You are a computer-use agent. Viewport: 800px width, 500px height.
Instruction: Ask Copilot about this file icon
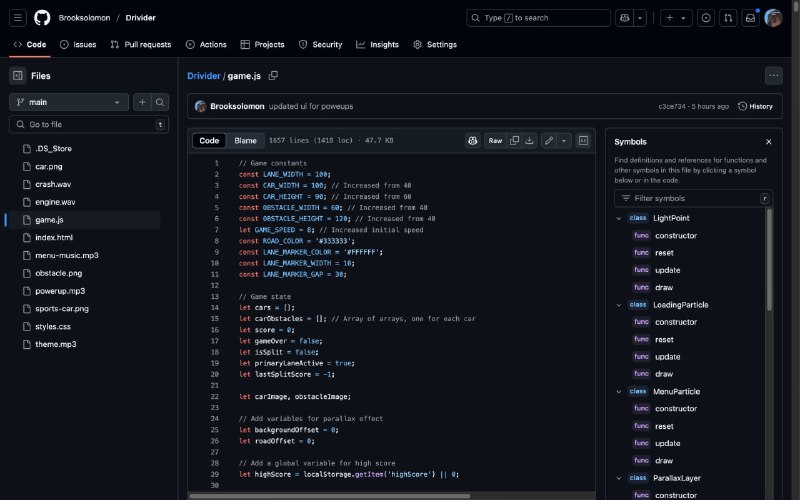point(472,140)
